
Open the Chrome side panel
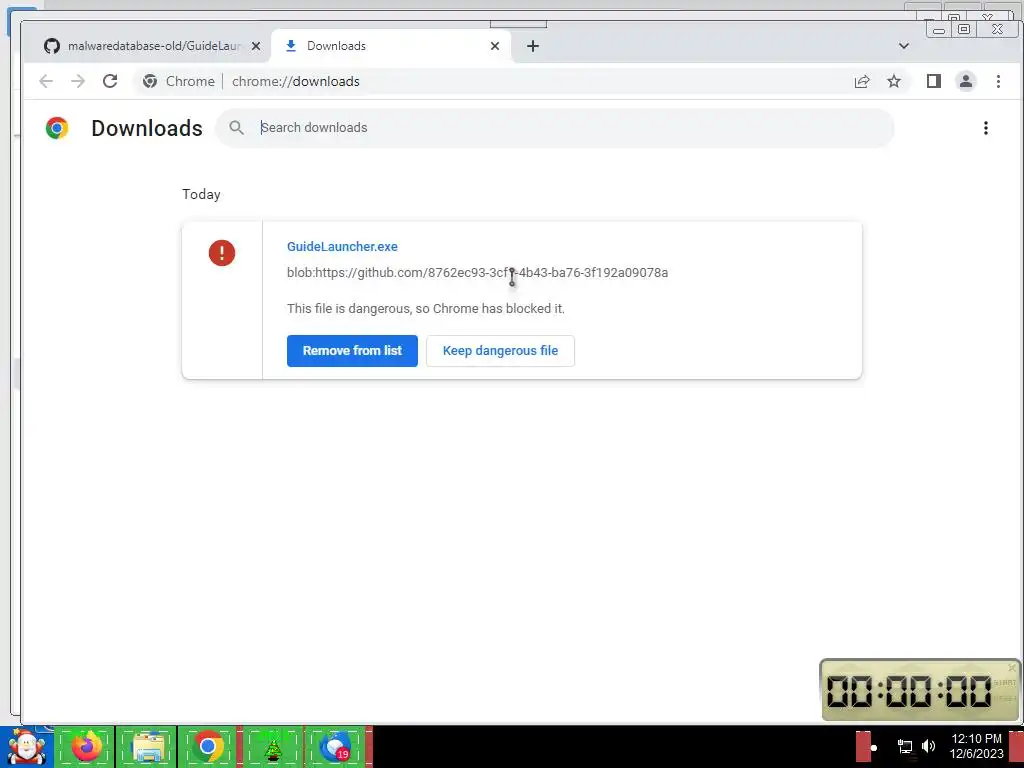coord(934,81)
